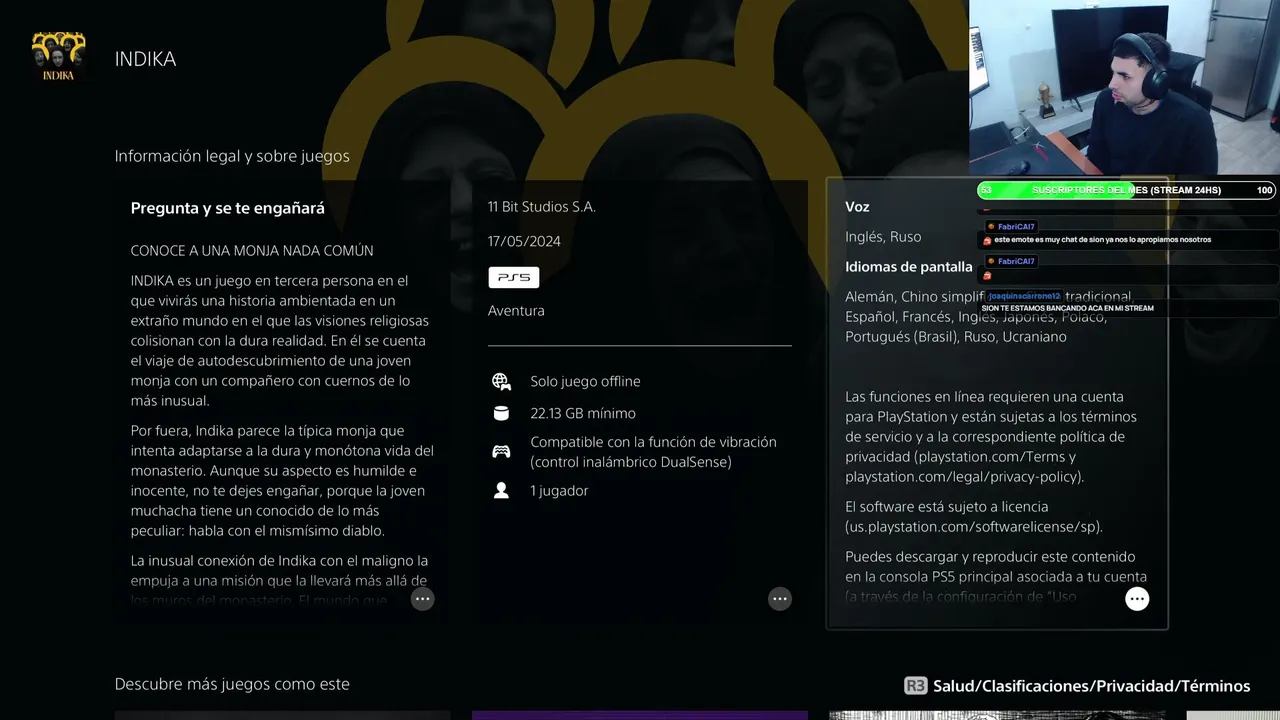This screenshot has height=720, width=1280.
Task: Click the line CONOCE A UNA MONJA NADA COMÚN
Action: (252, 251)
